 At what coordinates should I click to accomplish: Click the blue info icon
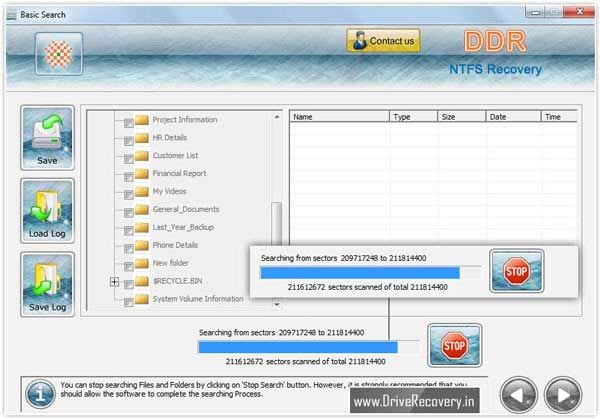[40, 394]
